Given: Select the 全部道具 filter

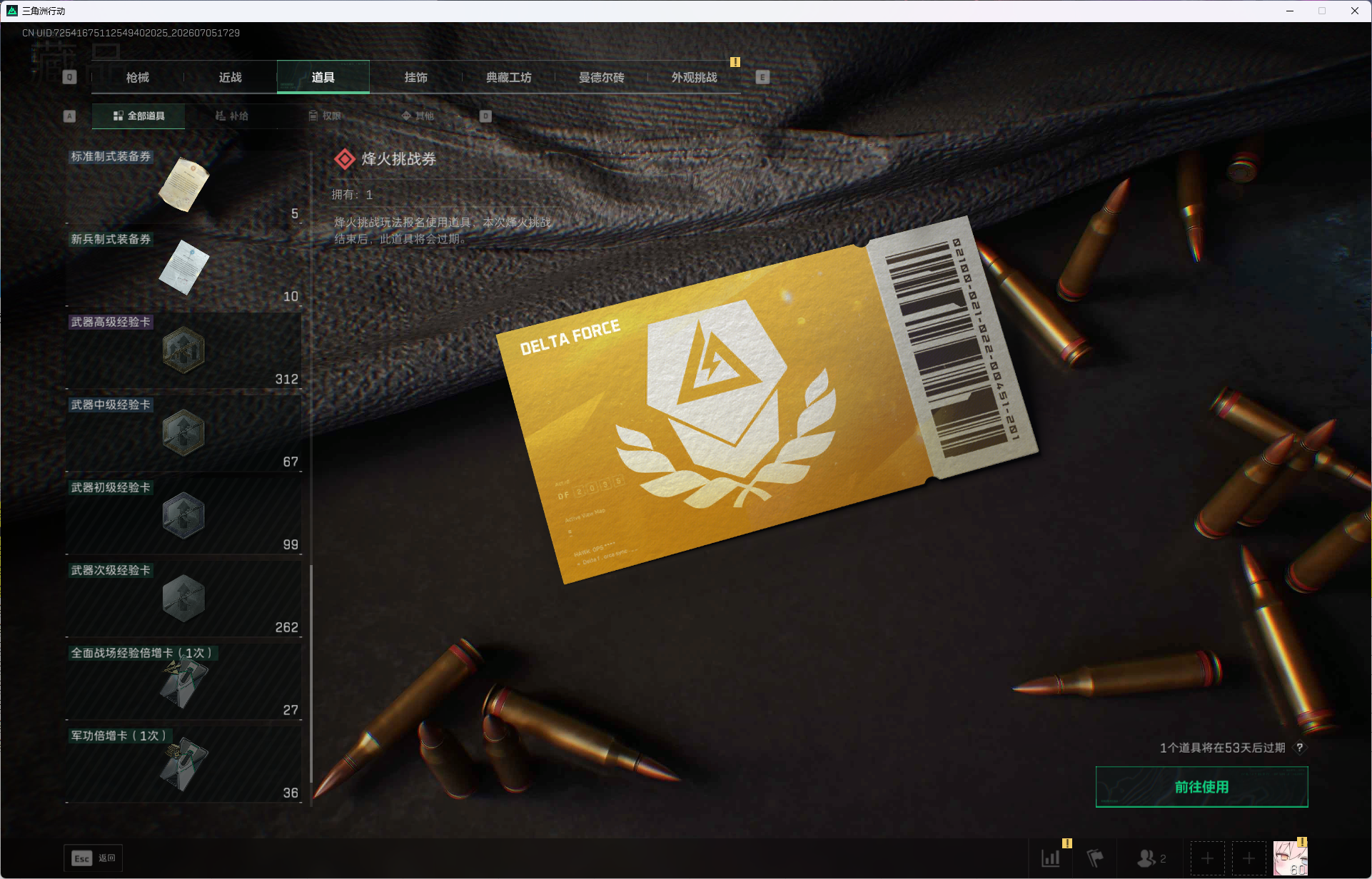Looking at the screenshot, I should (138, 116).
